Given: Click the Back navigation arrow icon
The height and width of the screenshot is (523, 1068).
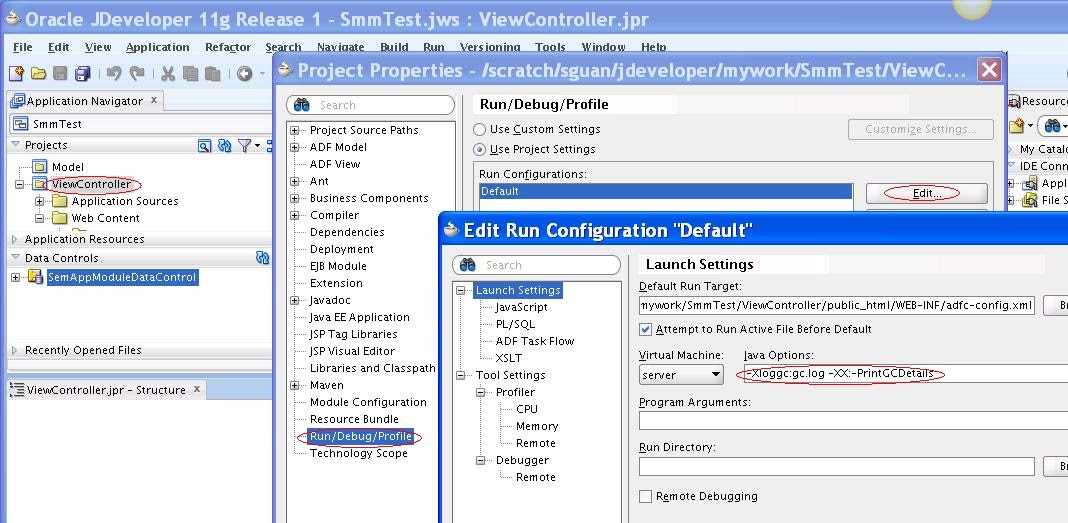Looking at the screenshot, I should 245,74.
